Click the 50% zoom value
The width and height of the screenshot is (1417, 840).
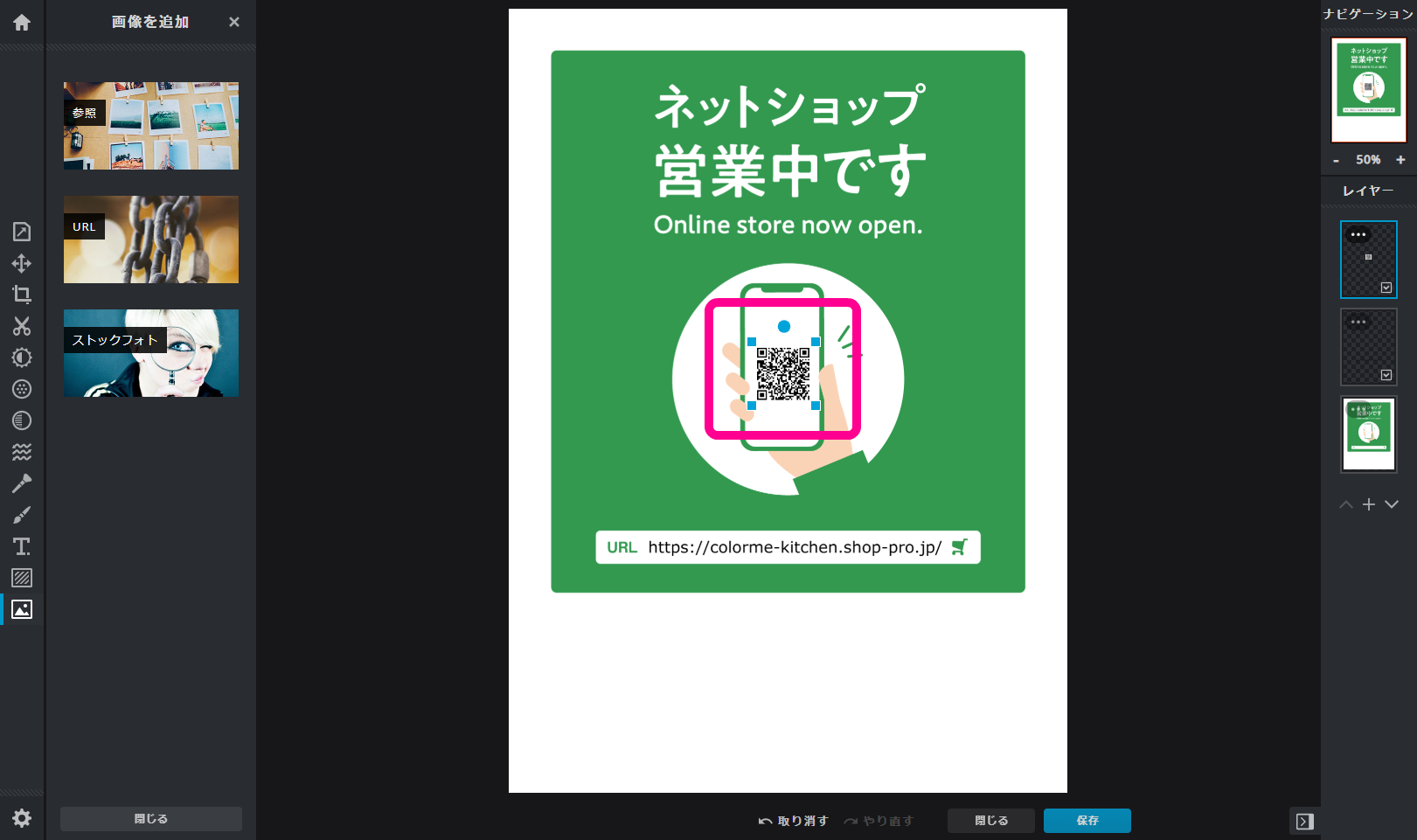click(x=1368, y=160)
